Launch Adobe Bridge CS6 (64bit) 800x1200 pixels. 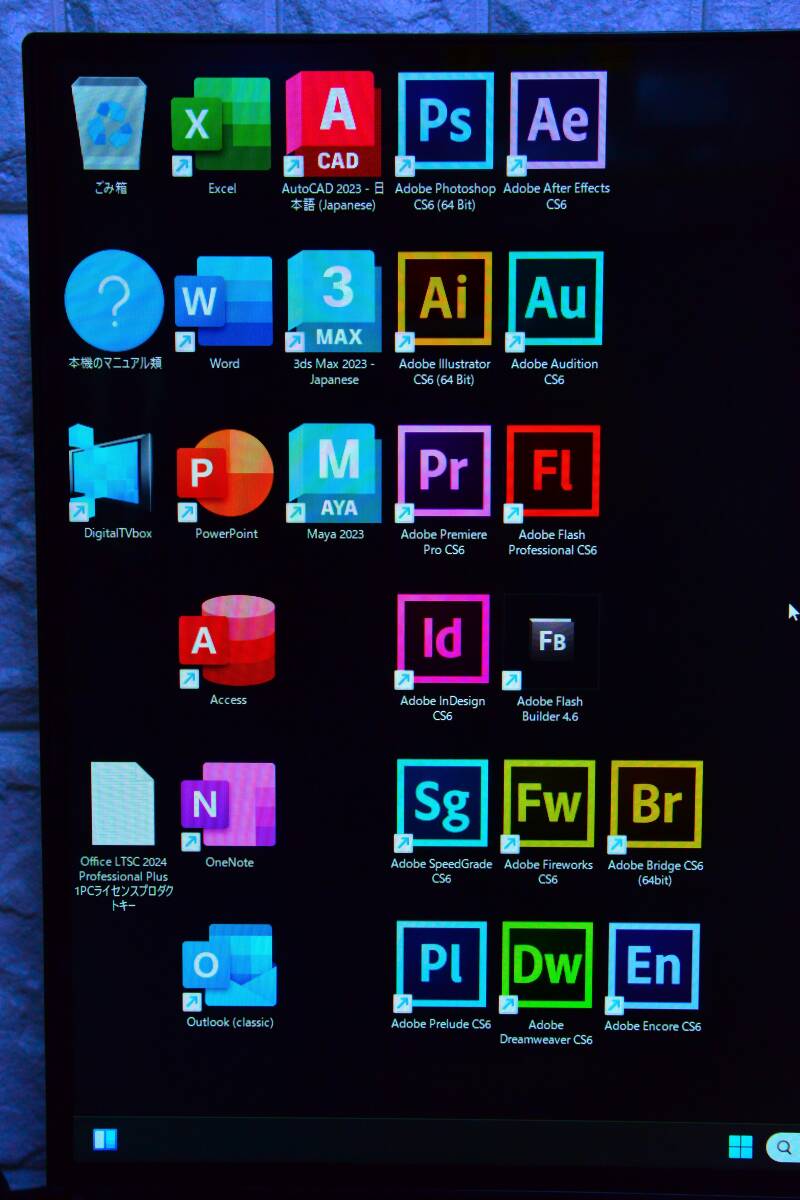[x=655, y=806]
